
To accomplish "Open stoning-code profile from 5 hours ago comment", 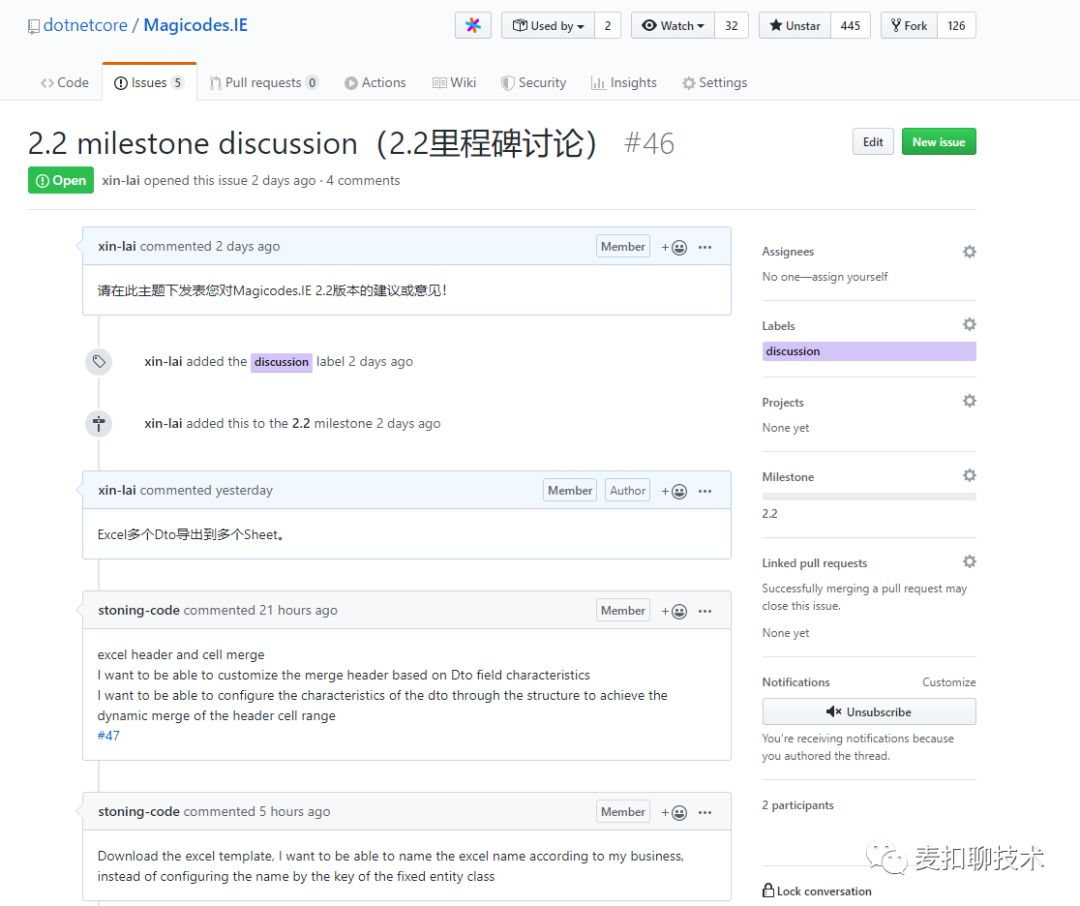I will coord(138,812).
